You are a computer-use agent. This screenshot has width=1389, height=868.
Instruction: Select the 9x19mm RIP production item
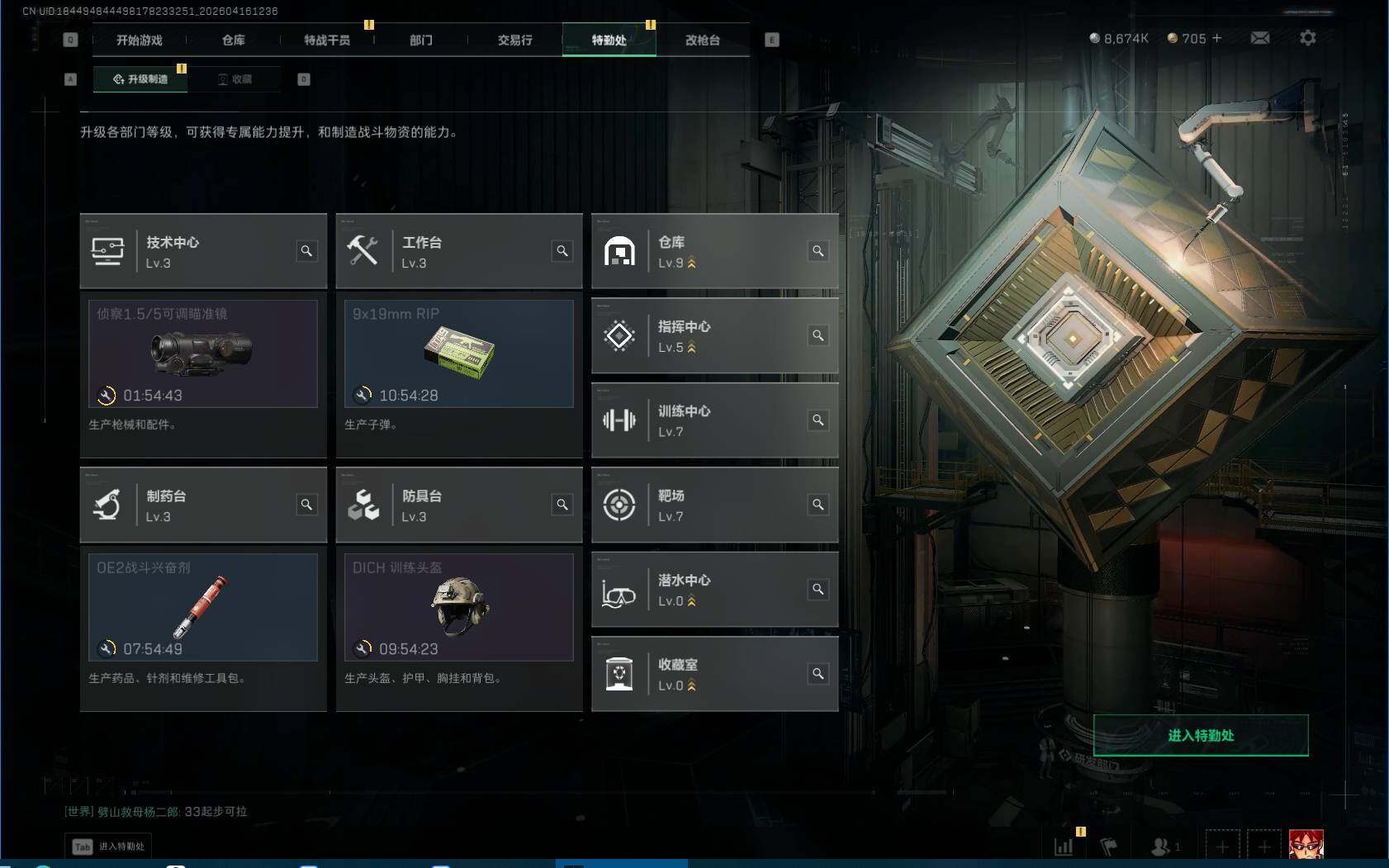459,353
